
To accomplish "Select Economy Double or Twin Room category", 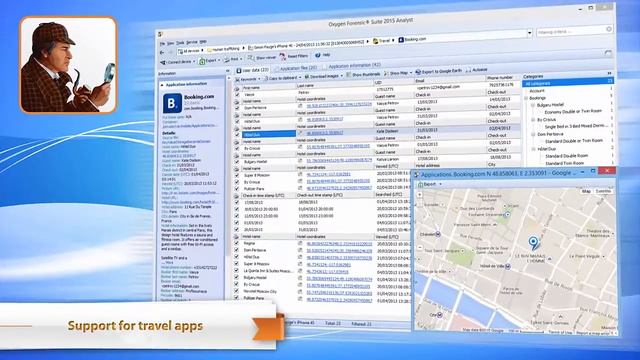I will coord(573,111).
